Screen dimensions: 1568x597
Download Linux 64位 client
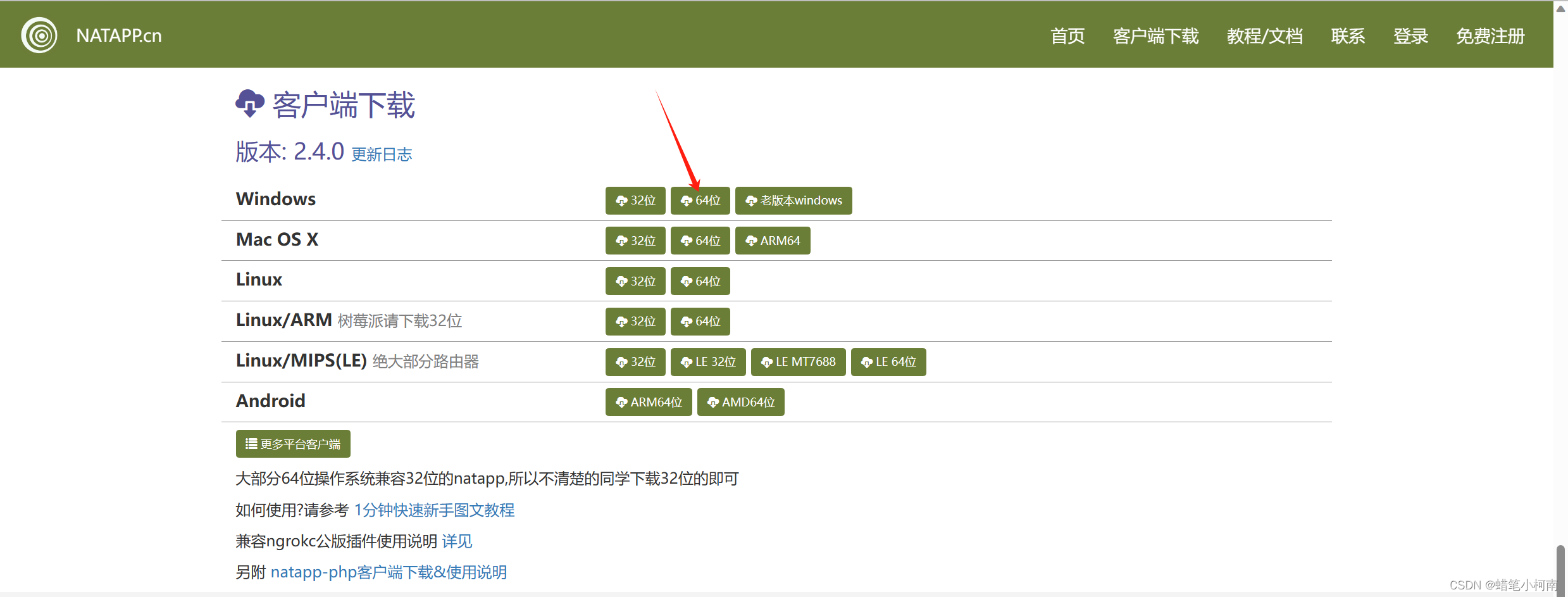pyautogui.click(x=700, y=281)
